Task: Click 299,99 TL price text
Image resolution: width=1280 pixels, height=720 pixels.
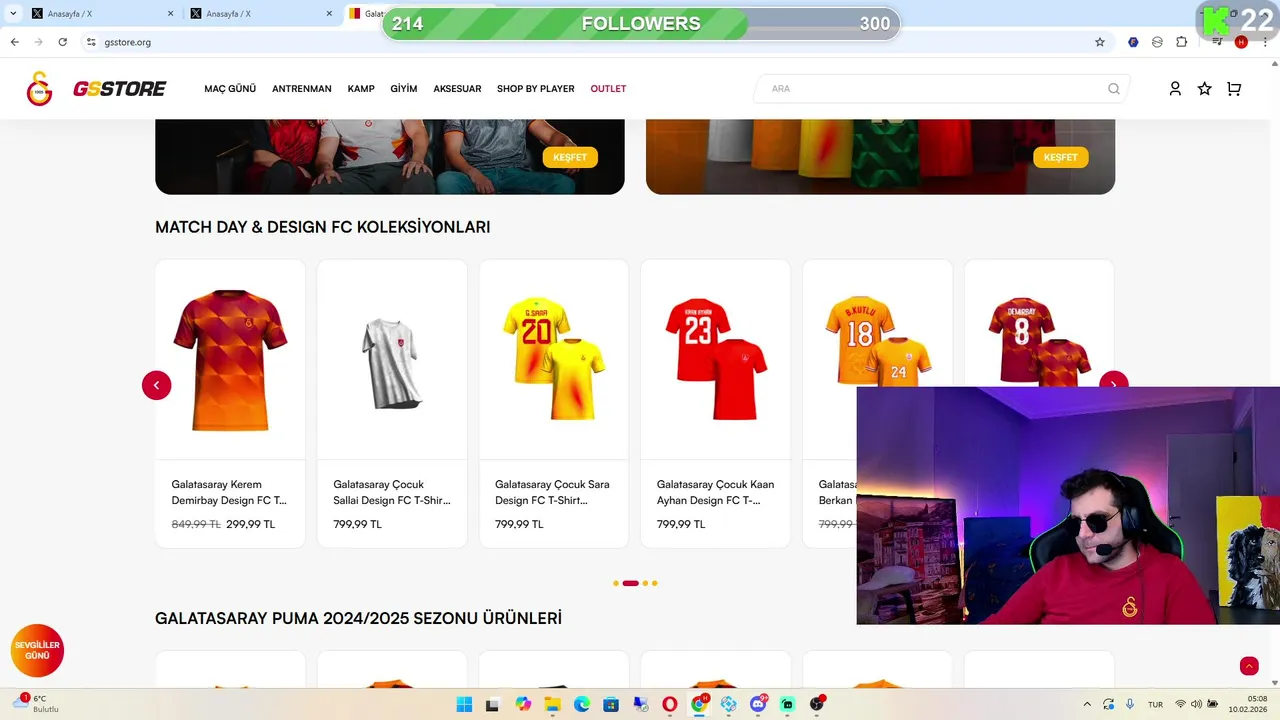Action: pos(250,524)
